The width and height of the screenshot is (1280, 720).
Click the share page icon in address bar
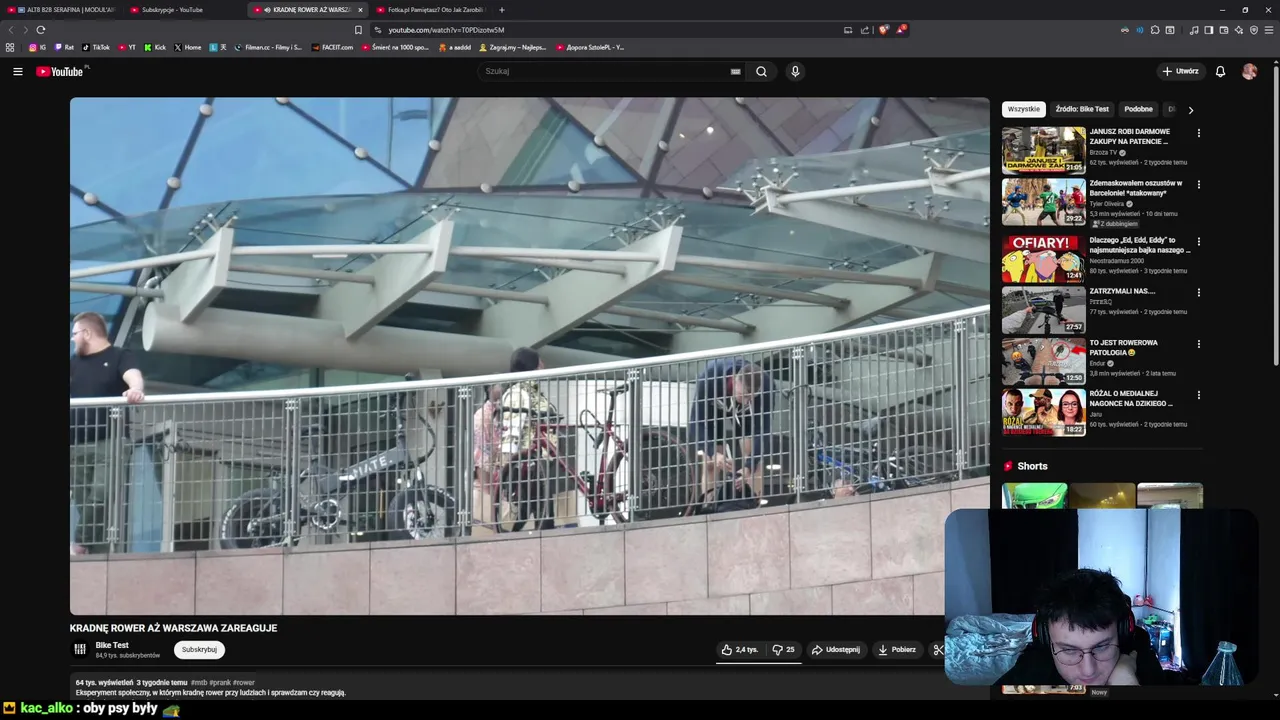click(865, 30)
